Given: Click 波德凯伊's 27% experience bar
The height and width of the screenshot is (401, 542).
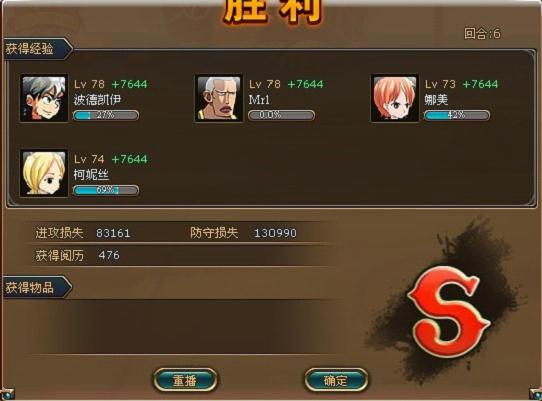Looking at the screenshot, I should (x=106, y=115).
